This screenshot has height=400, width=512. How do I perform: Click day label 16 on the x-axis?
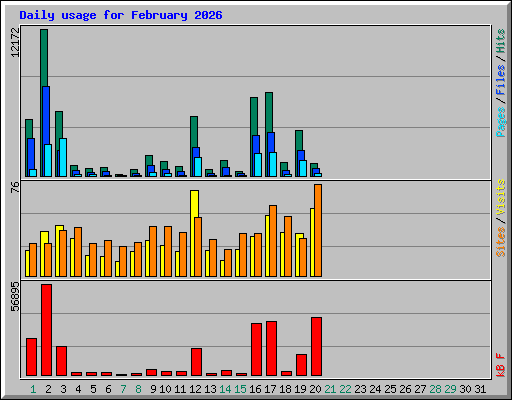pyautogui.click(x=255, y=389)
